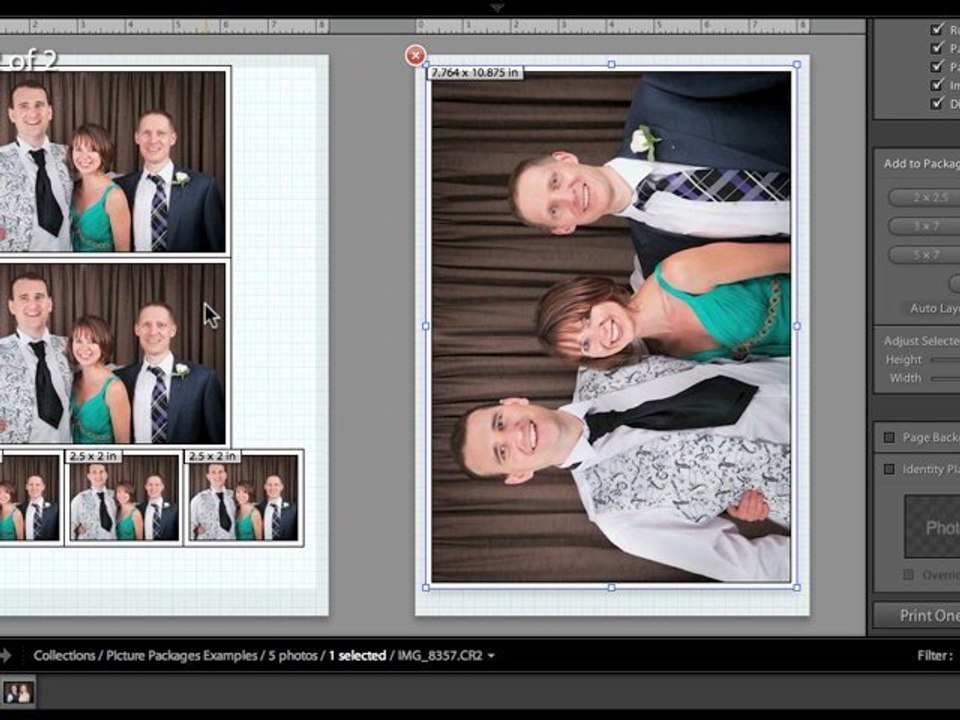Image resolution: width=960 pixels, height=720 pixels.
Task: Click the right-middle handle of the selected cell
Action: (797, 326)
